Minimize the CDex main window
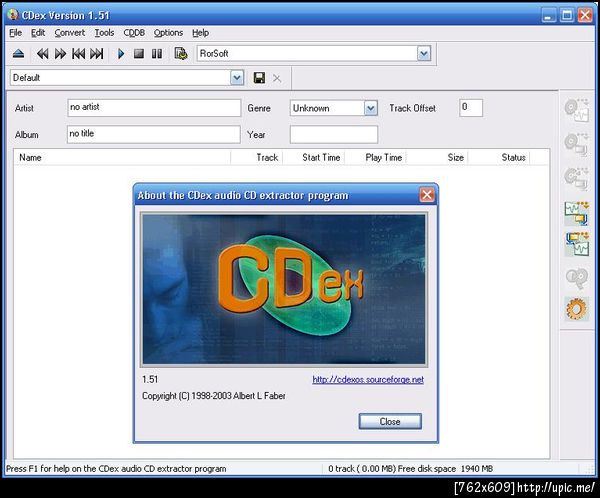600x498 pixels. pos(549,15)
